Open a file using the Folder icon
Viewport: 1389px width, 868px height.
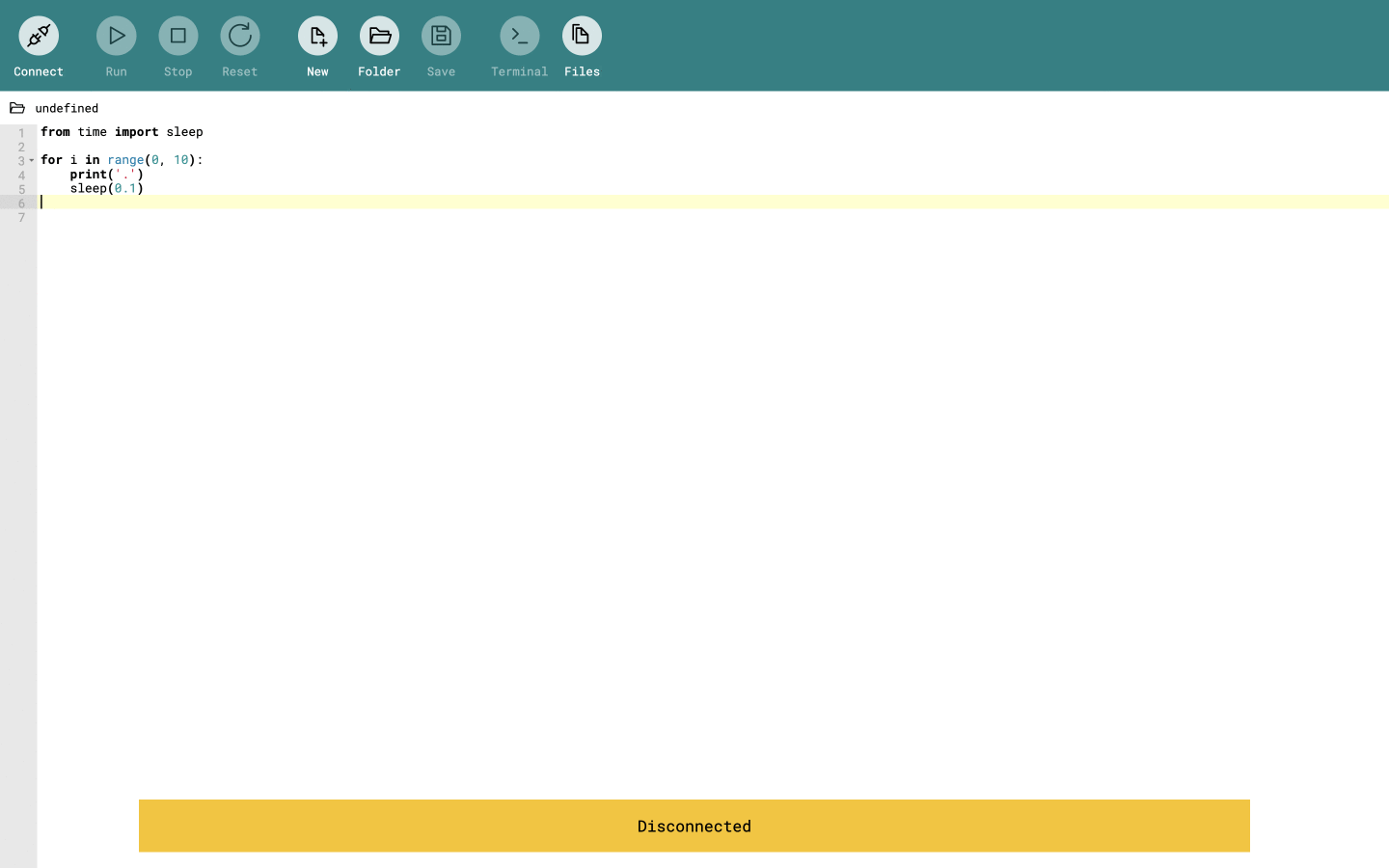379,35
